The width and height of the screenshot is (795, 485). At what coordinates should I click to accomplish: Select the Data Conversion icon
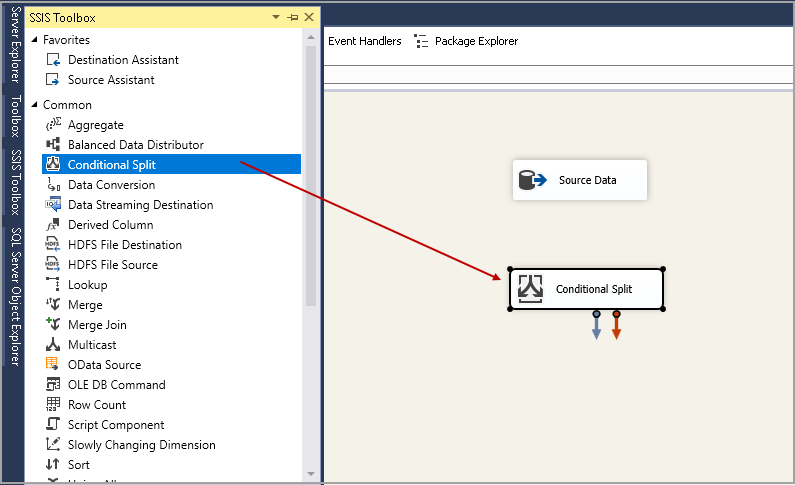[x=53, y=184]
